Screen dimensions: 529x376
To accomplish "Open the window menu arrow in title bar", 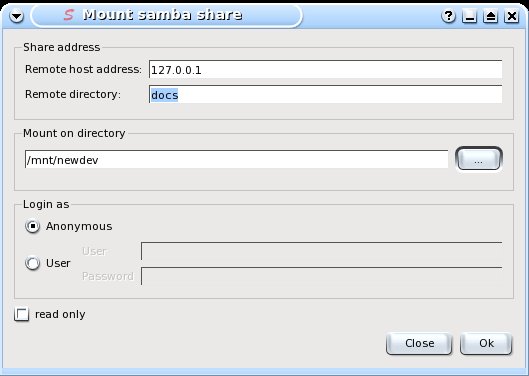I will [x=17, y=16].
